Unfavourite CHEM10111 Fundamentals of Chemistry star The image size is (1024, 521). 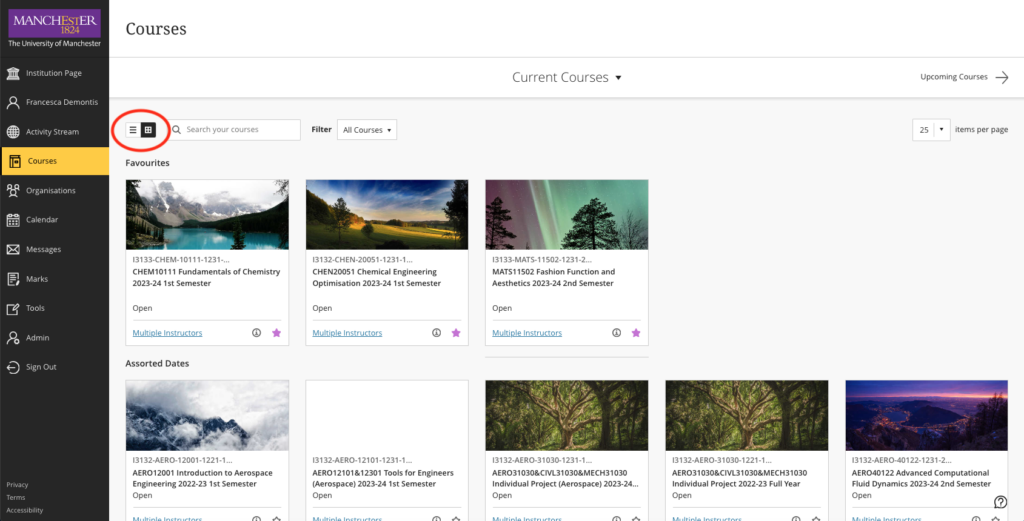pyautogui.click(x=276, y=333)
